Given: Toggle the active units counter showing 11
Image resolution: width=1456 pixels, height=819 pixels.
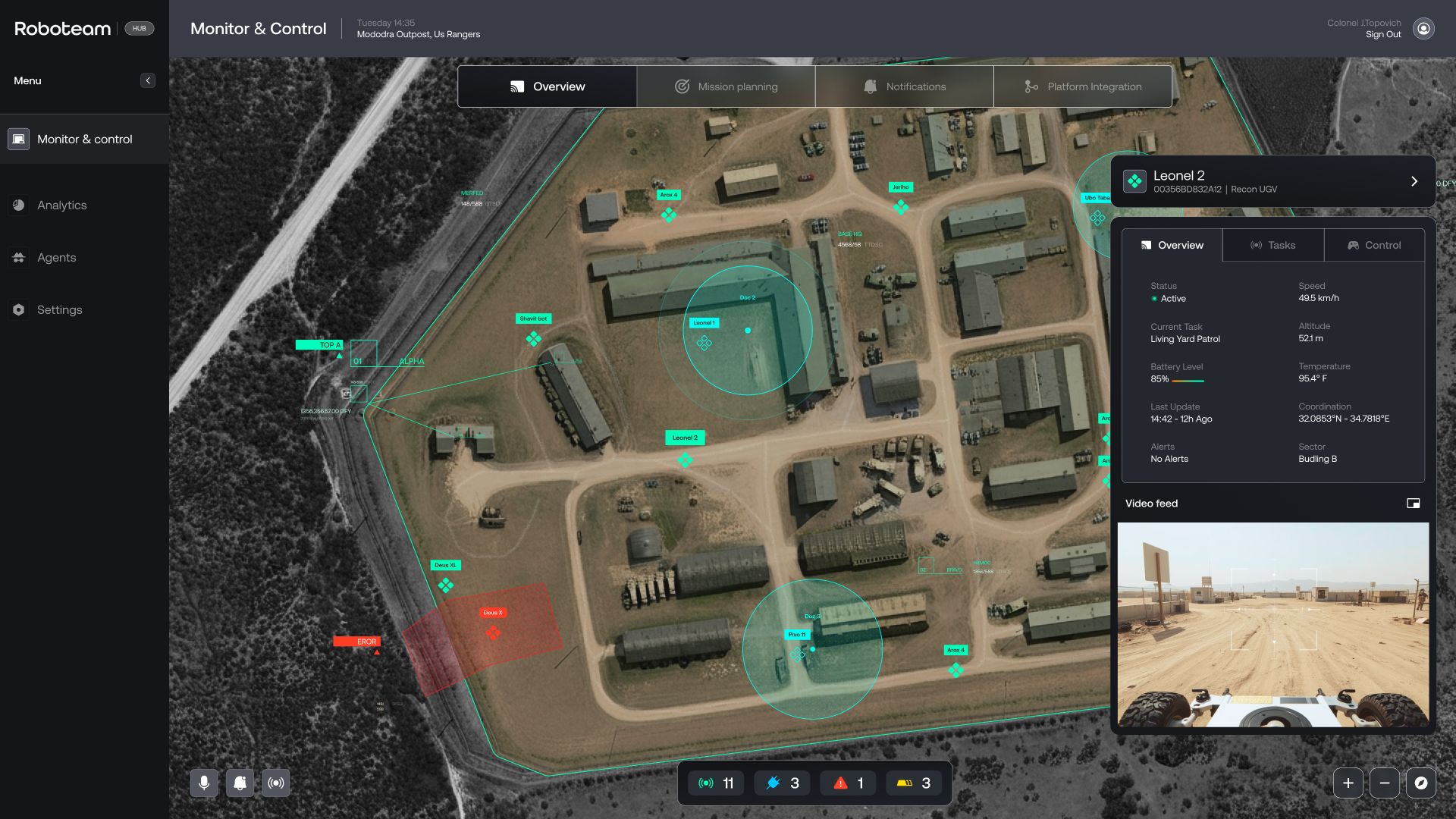Looking at the screenshot, I should pos(716,783).
